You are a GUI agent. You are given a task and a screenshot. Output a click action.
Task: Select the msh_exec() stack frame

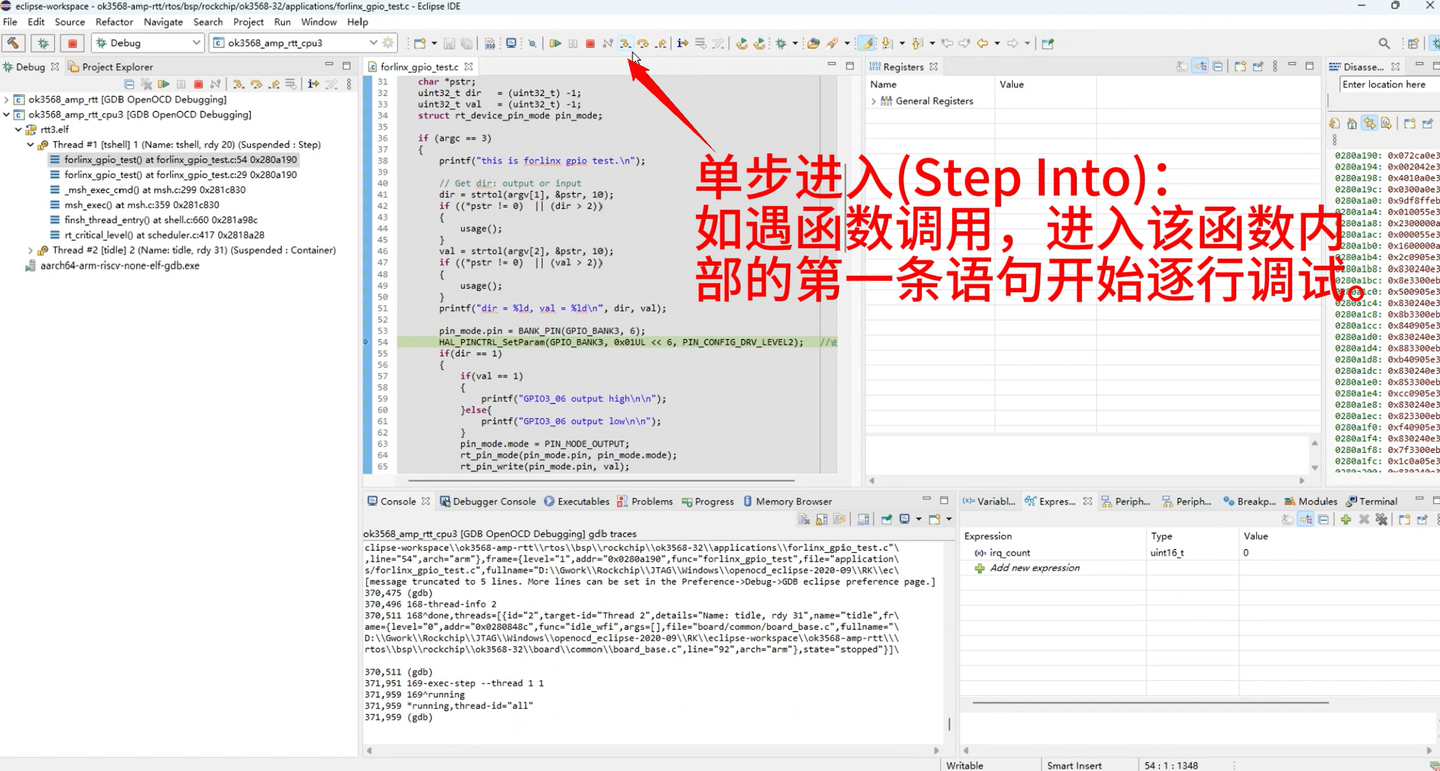tap(148, 205)
